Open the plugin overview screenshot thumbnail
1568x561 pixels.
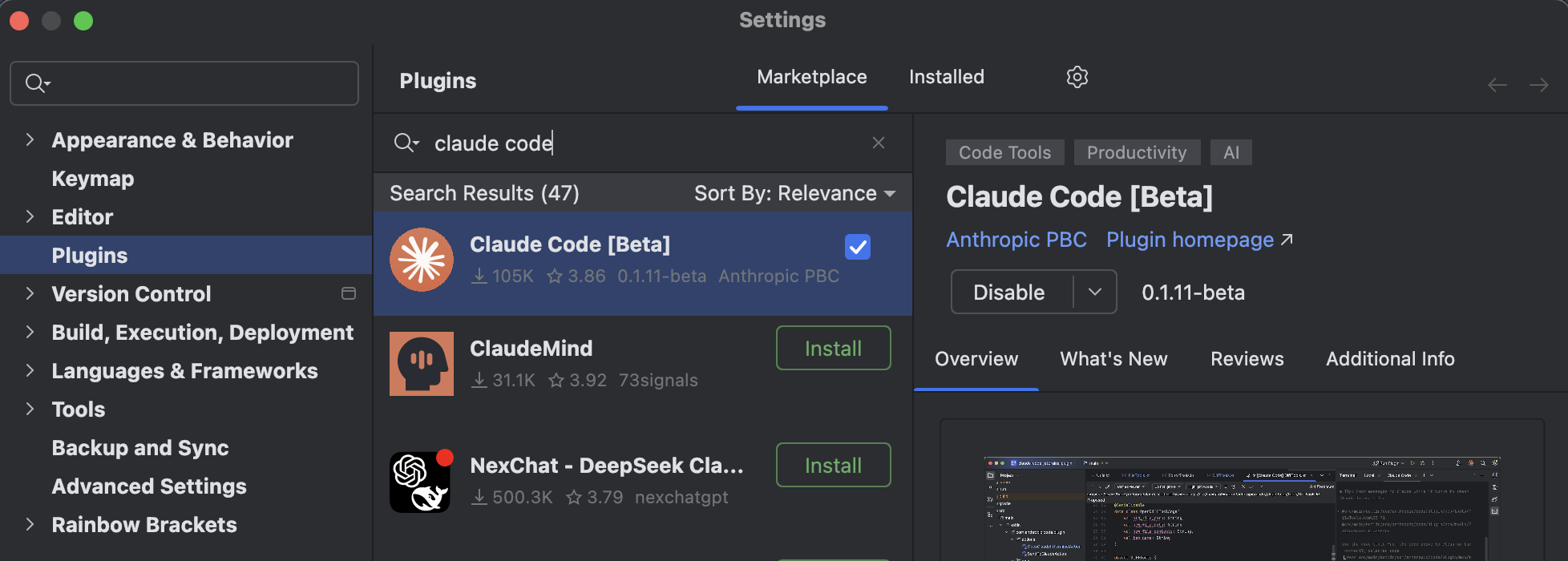coord(1242,509)
